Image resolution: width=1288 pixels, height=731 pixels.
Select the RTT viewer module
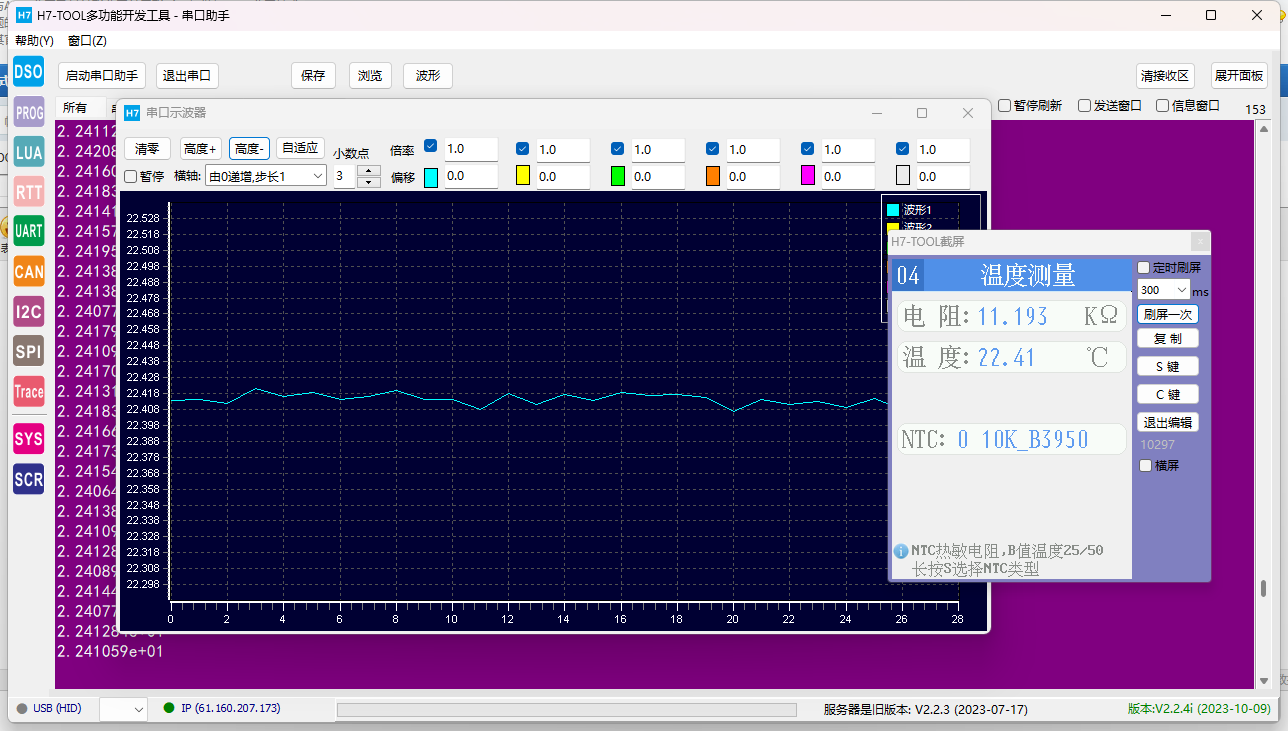pos(29,192)
